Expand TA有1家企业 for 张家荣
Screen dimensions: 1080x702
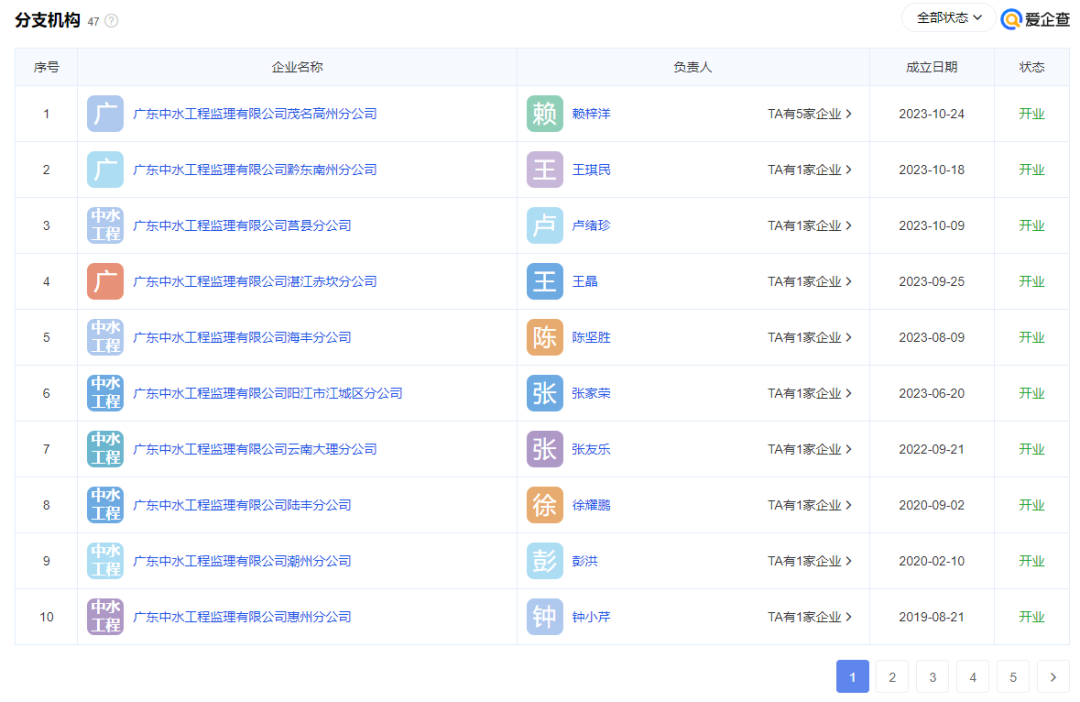(809, 394)
